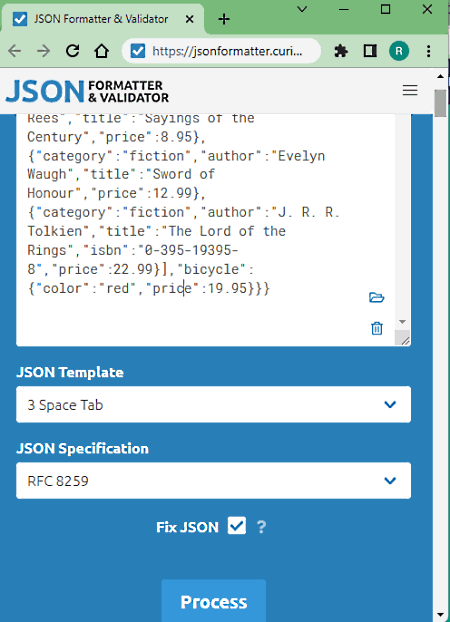Image resolution: width=450 pixels, height=622 pixels.
Task: Open the profile avatar R
Action: (x=399, y=51)
